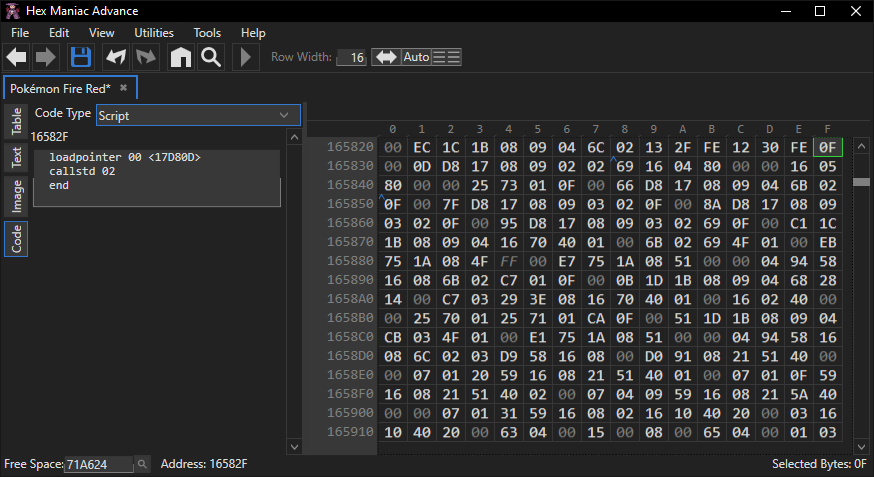Click the Back navigation arrow
This screenshot has height=477, width=874.
[x=16, y=57]
